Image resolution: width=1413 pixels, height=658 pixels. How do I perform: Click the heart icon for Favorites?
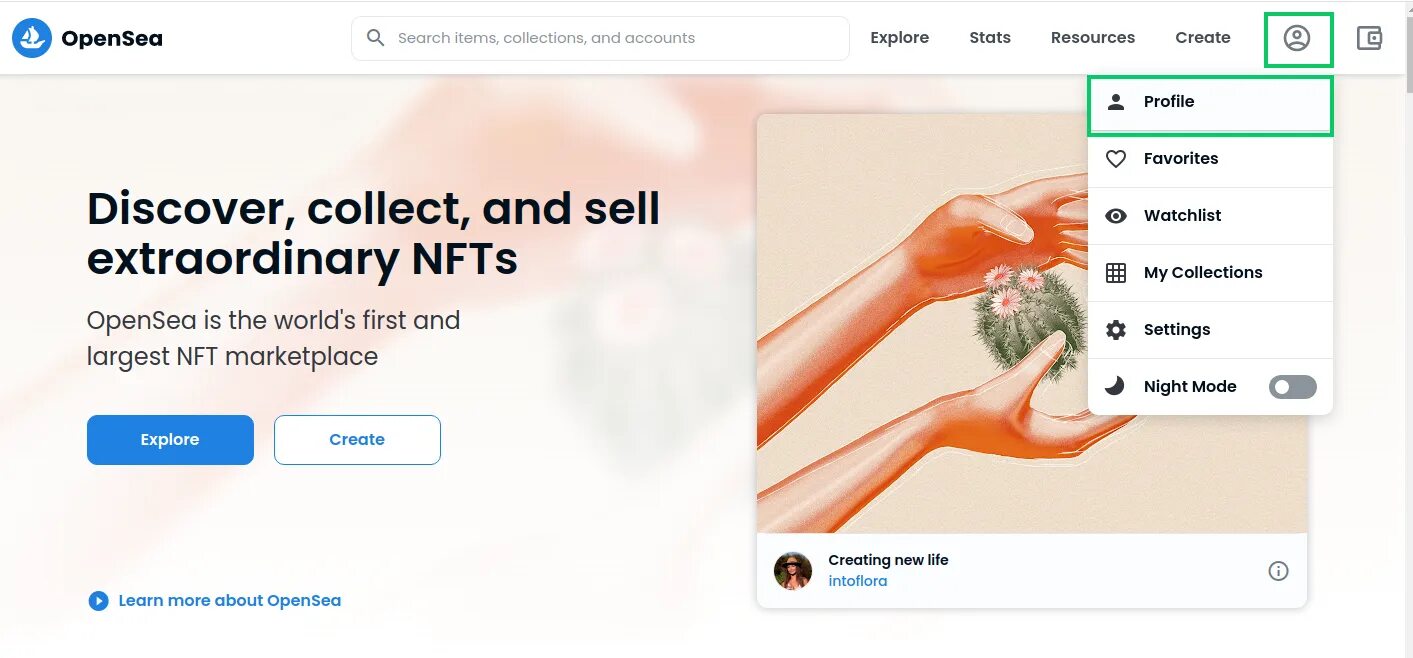pos(1116,159)
